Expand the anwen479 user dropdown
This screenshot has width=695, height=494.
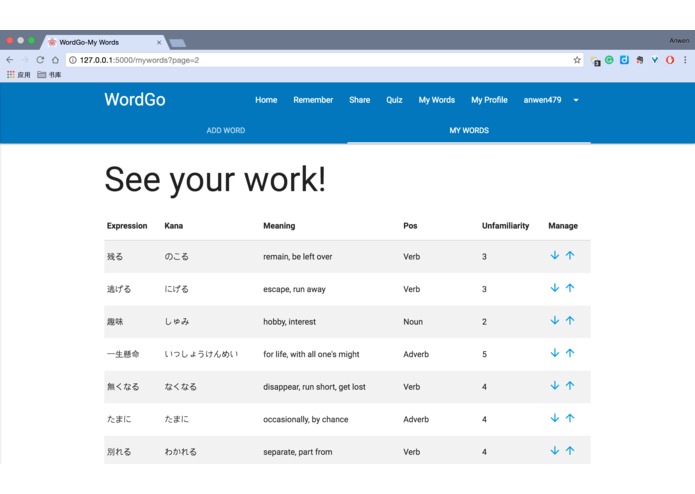coord(576,100)
